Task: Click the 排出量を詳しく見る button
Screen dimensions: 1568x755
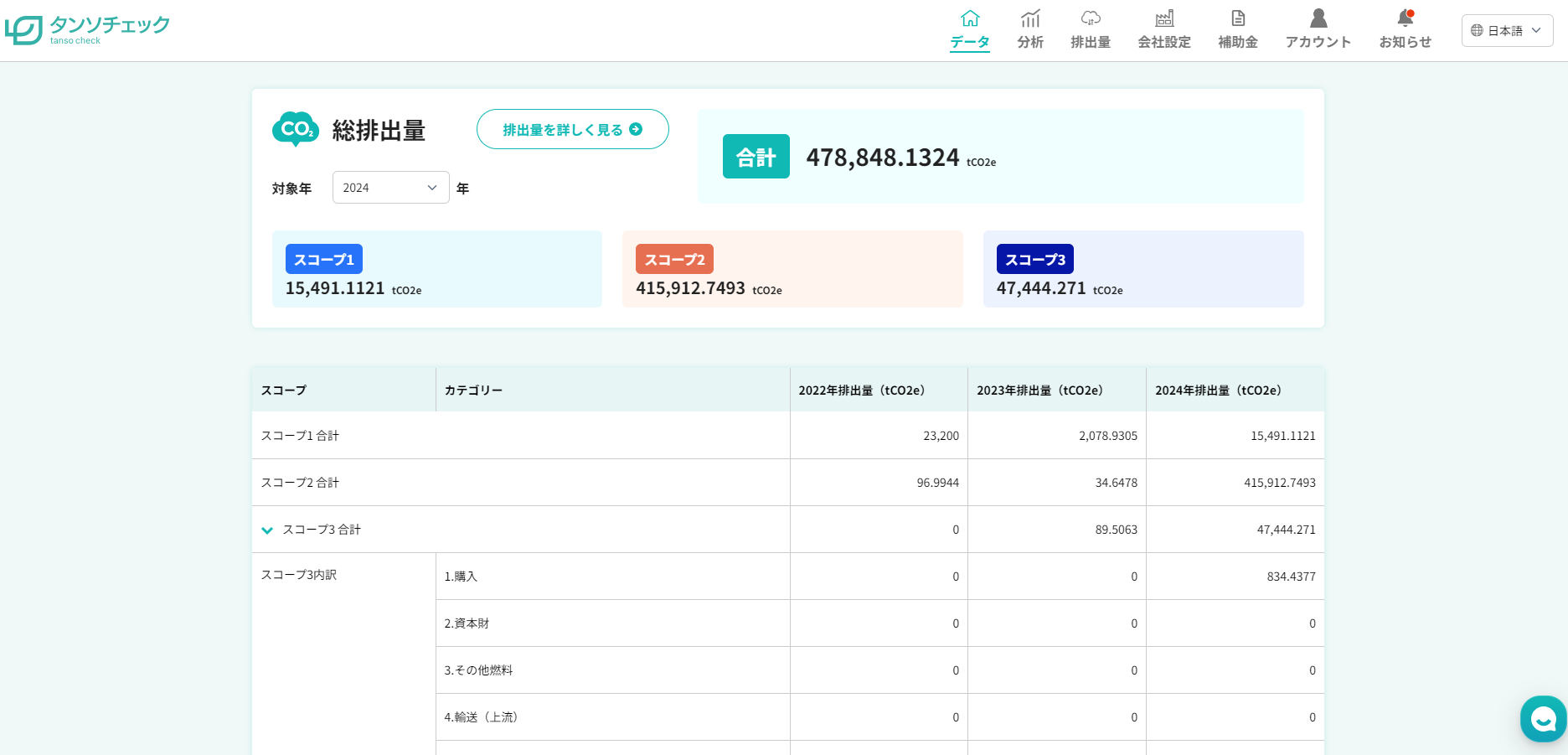Action: coord(572,129)
